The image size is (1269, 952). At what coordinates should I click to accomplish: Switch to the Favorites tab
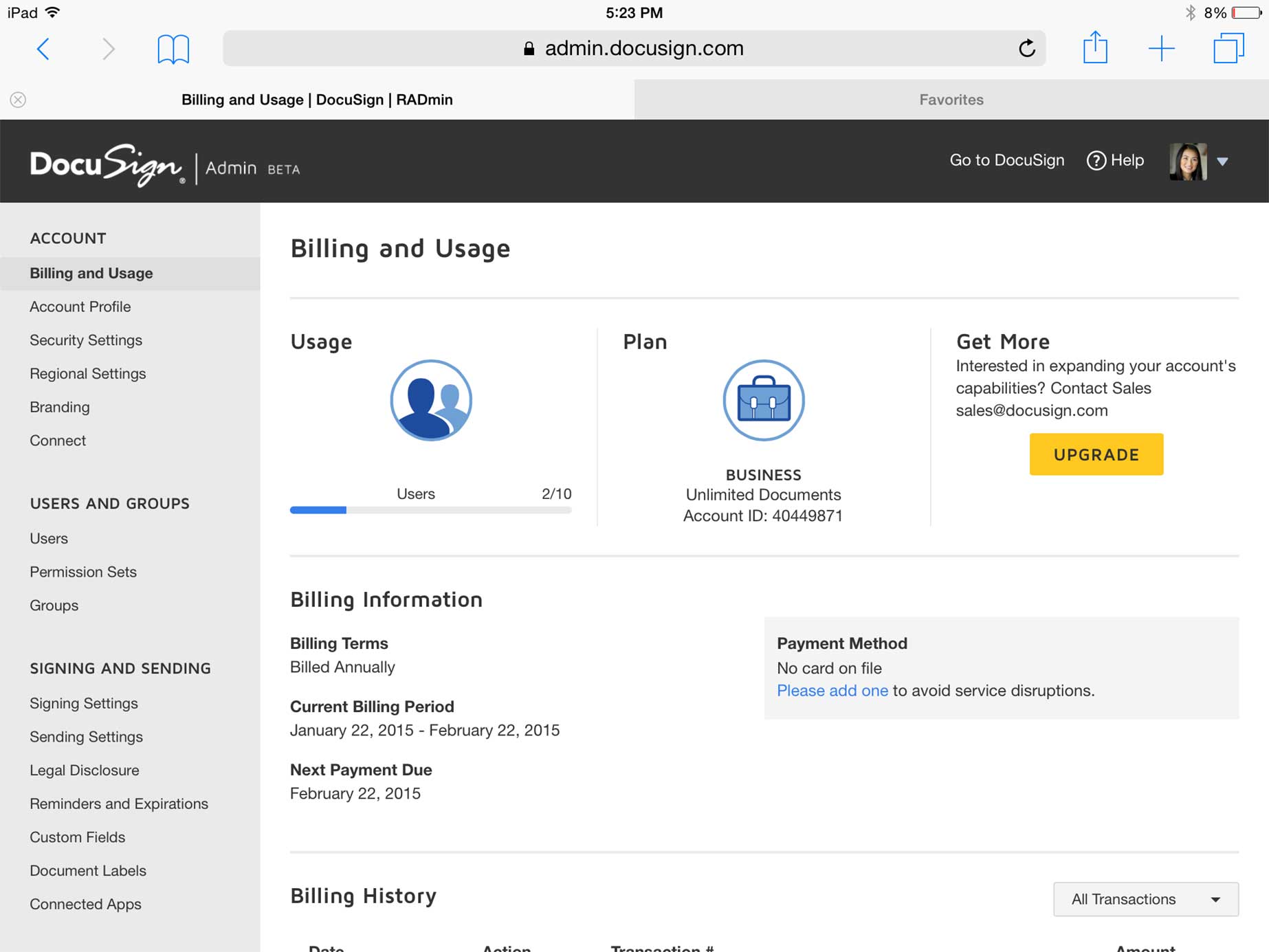pos(950,99)
